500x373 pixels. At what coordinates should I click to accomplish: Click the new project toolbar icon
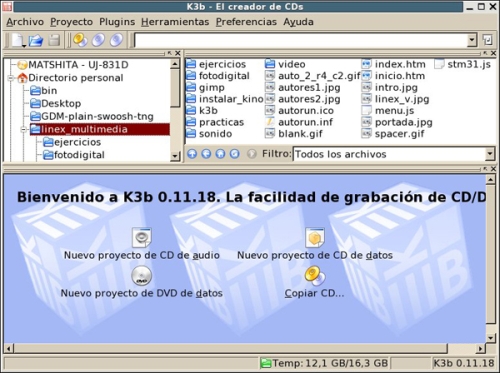point(18,40)
